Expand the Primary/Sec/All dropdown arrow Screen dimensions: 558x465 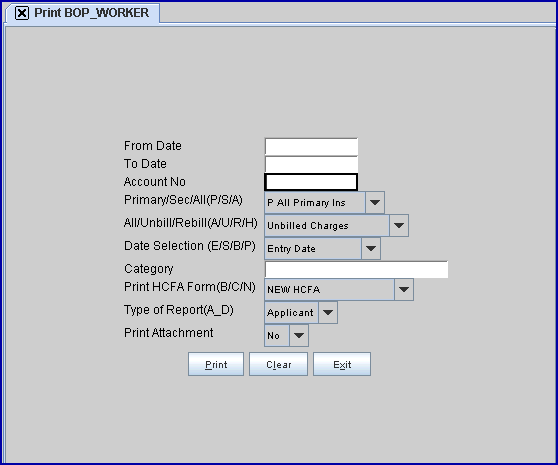coord(375,202)
